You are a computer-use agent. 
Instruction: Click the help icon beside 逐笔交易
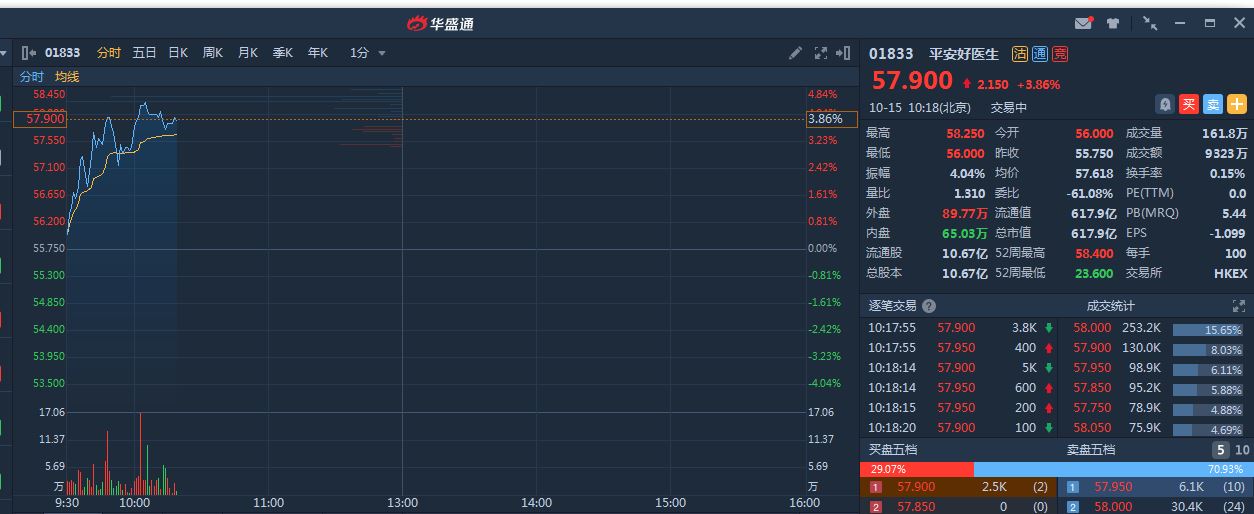[929, 306]
